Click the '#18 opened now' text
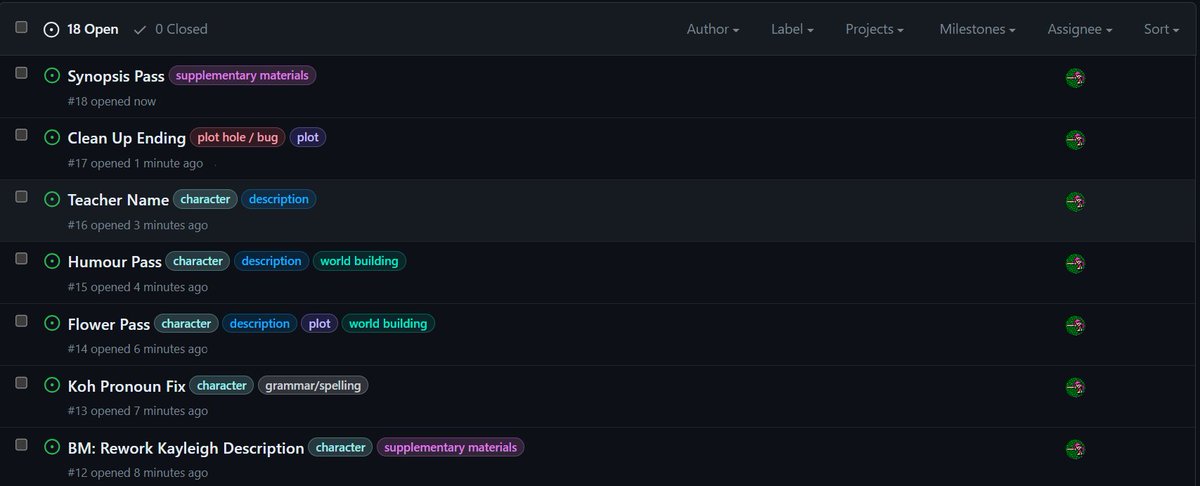 112,101
